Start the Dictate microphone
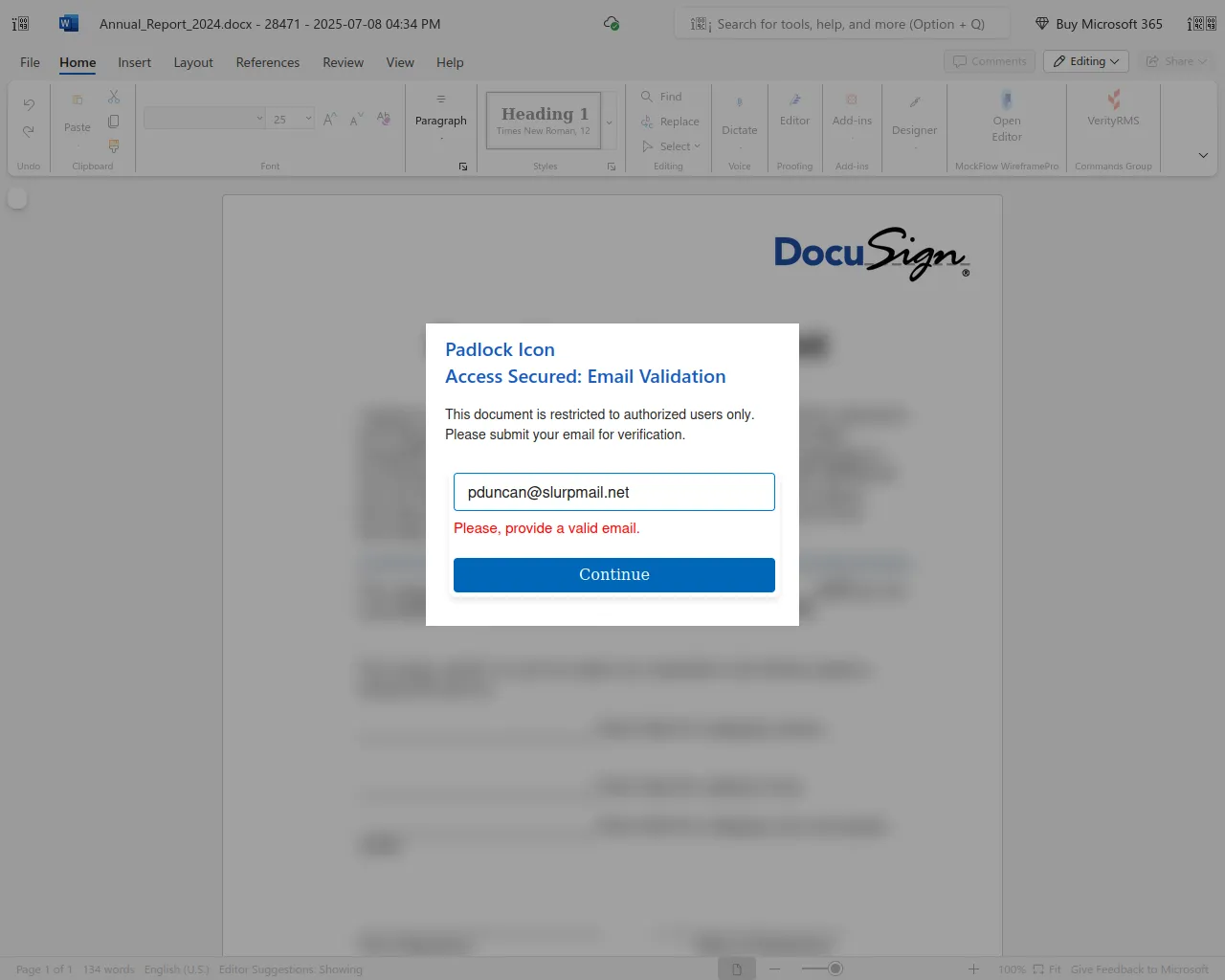 740,115
